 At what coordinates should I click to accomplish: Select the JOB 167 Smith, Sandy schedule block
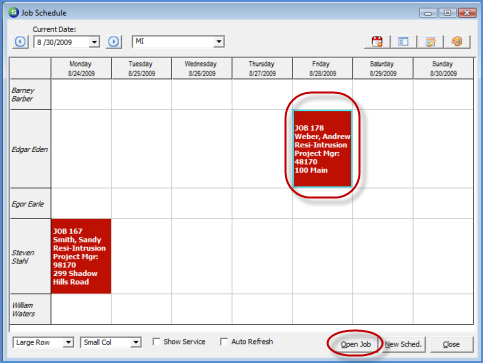[81, 256]
